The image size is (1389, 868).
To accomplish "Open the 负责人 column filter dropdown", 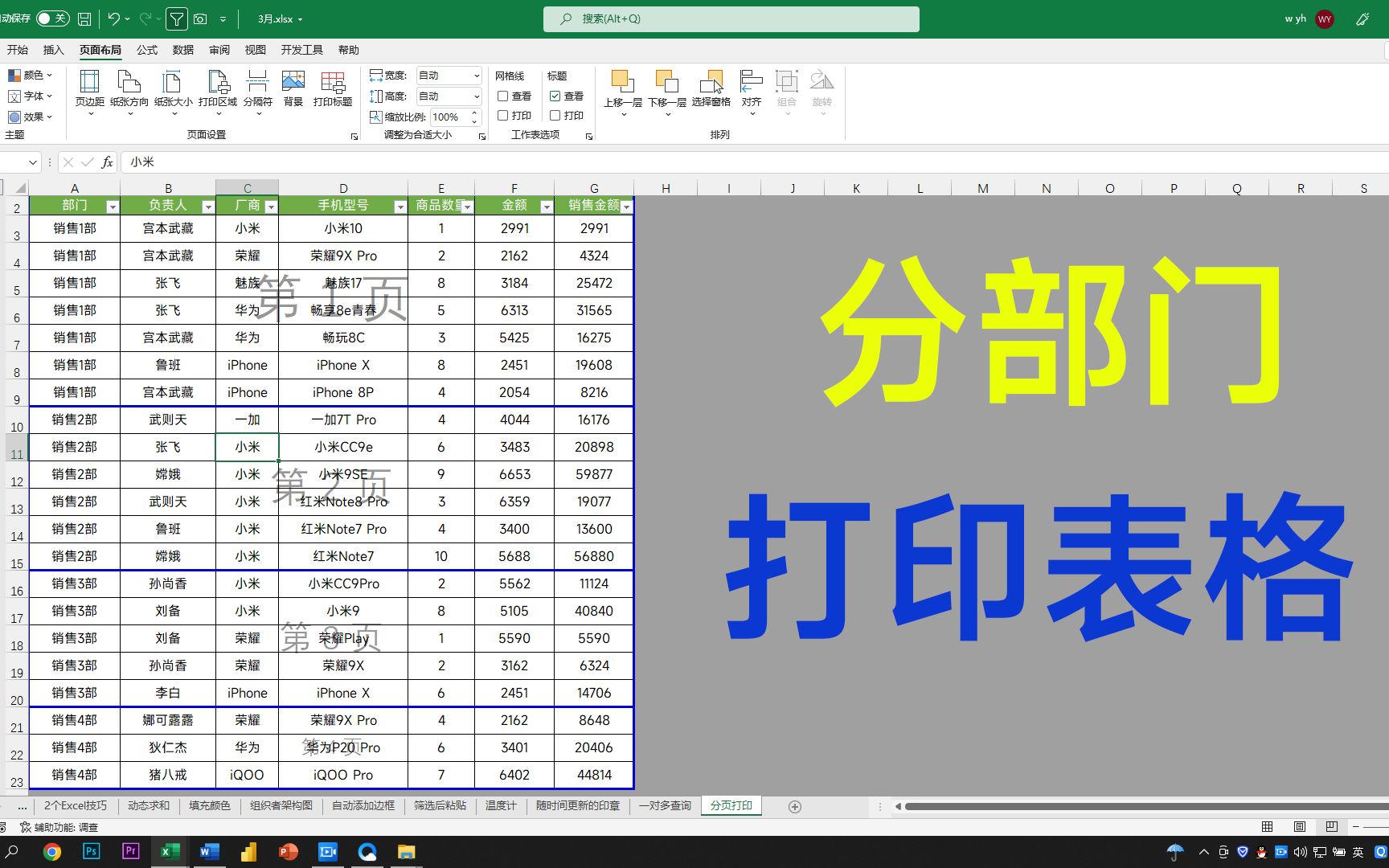I will click(x=208, y=207).
